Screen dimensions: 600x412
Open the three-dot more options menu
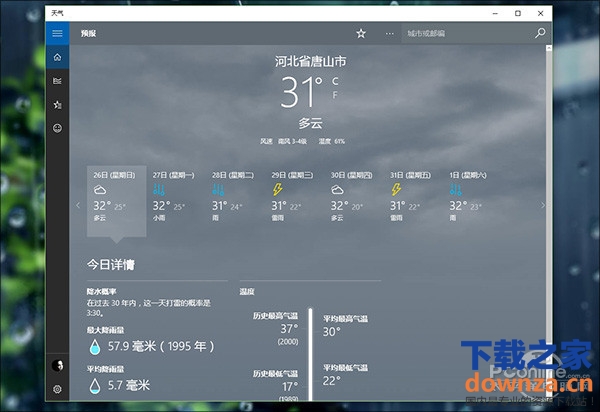pyautogui.click(x=390, y=34)
